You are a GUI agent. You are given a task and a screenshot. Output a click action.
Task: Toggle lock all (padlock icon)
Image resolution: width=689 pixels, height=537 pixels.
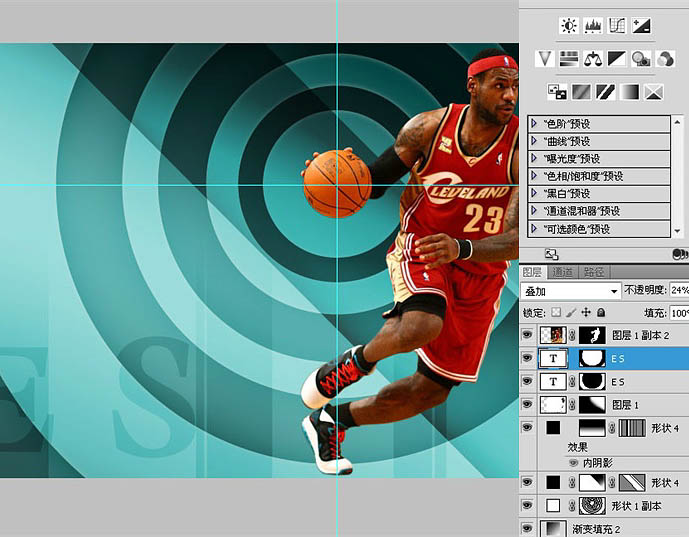point(601,312)
